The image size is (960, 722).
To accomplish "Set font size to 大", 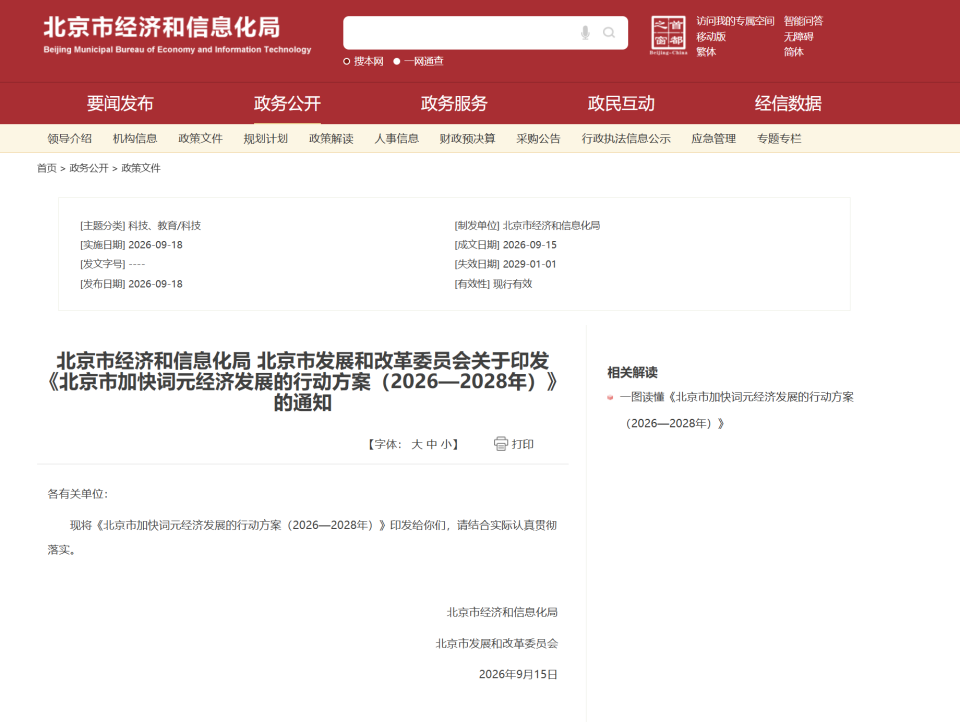I will pos(416,444).
